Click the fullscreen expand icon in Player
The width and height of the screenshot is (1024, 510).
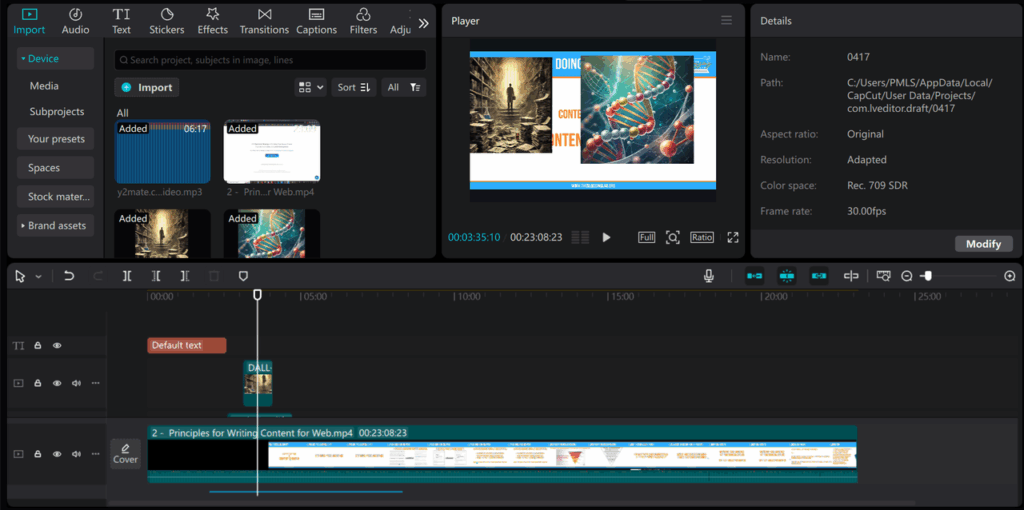point(733,237)
